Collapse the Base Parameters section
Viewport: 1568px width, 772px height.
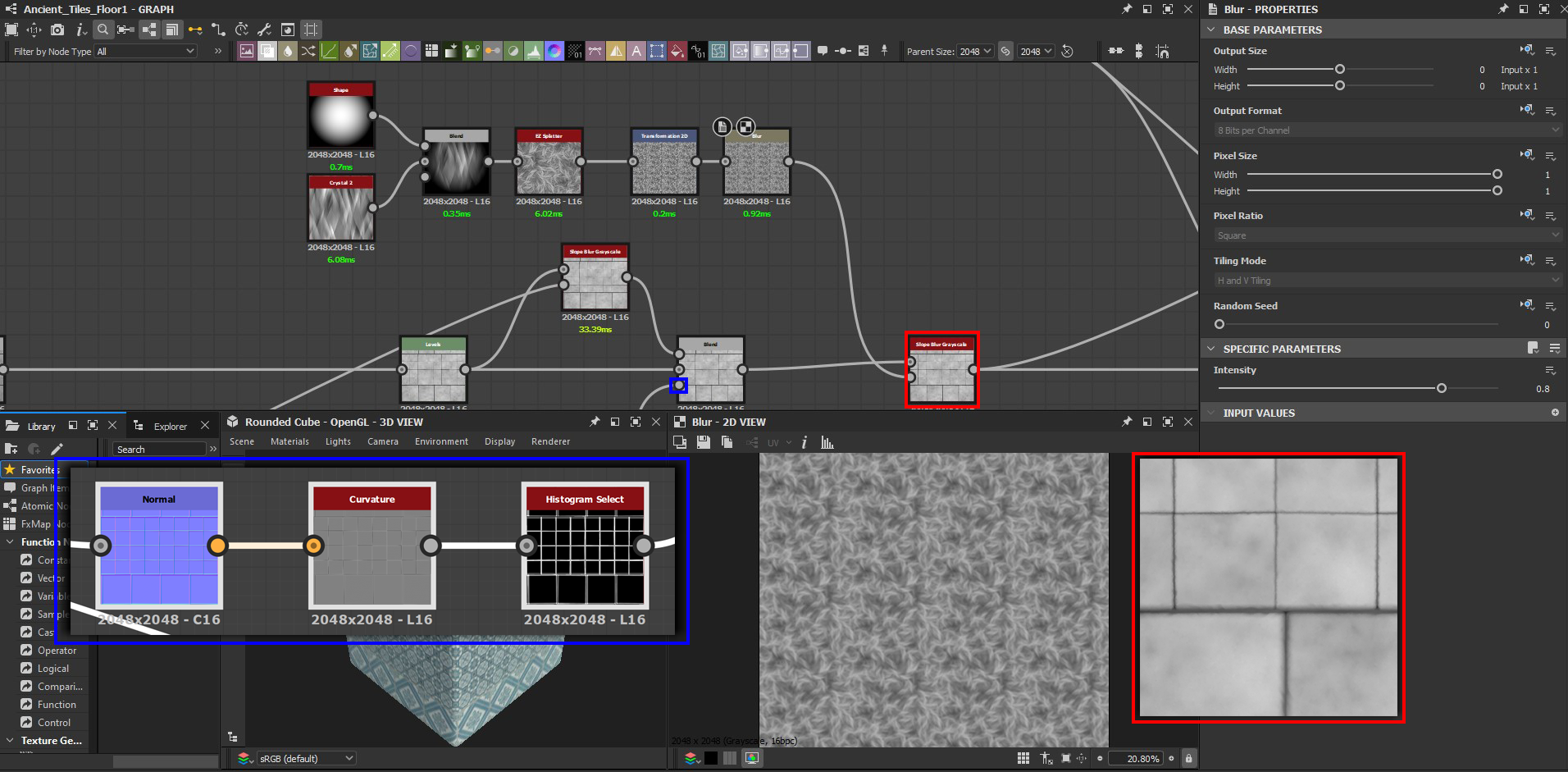coord(1211,30)
